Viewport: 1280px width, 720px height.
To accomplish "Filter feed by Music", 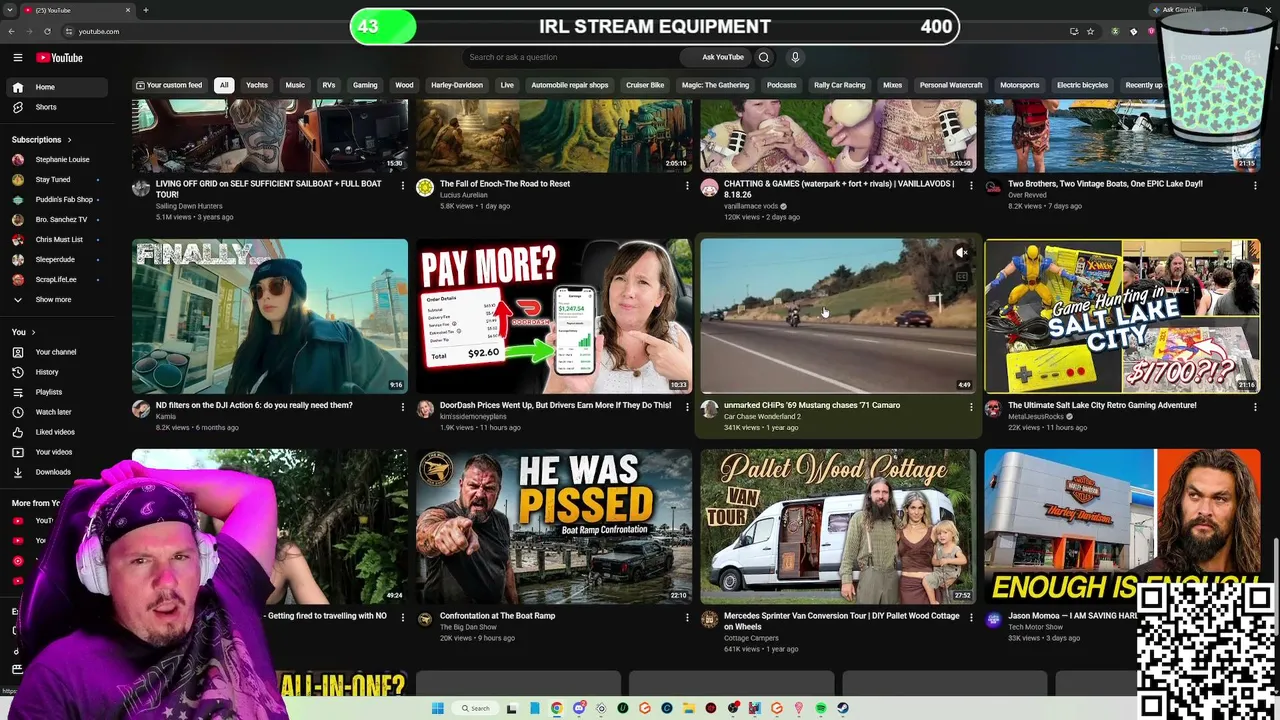I will [x=295, y=85].
